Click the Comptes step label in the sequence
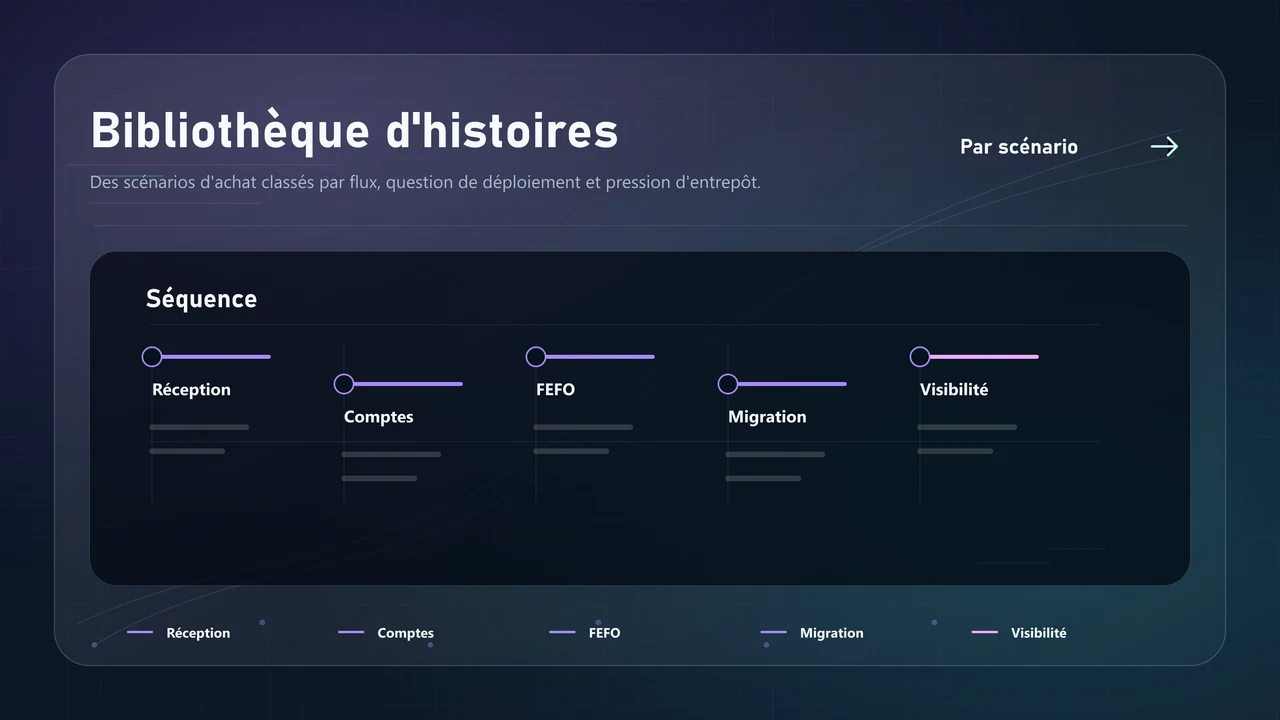Screen dimensions: 1280x720 379,417
